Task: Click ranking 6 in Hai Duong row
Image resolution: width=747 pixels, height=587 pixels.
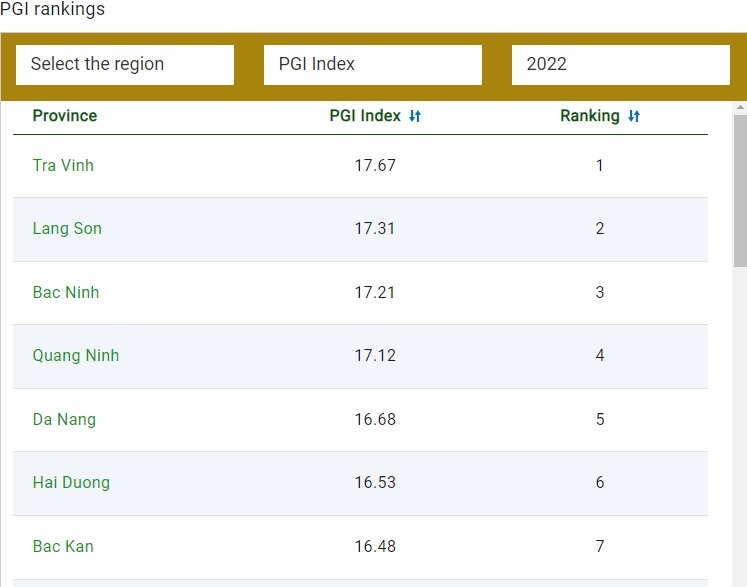Action: [x=600, y=482]
